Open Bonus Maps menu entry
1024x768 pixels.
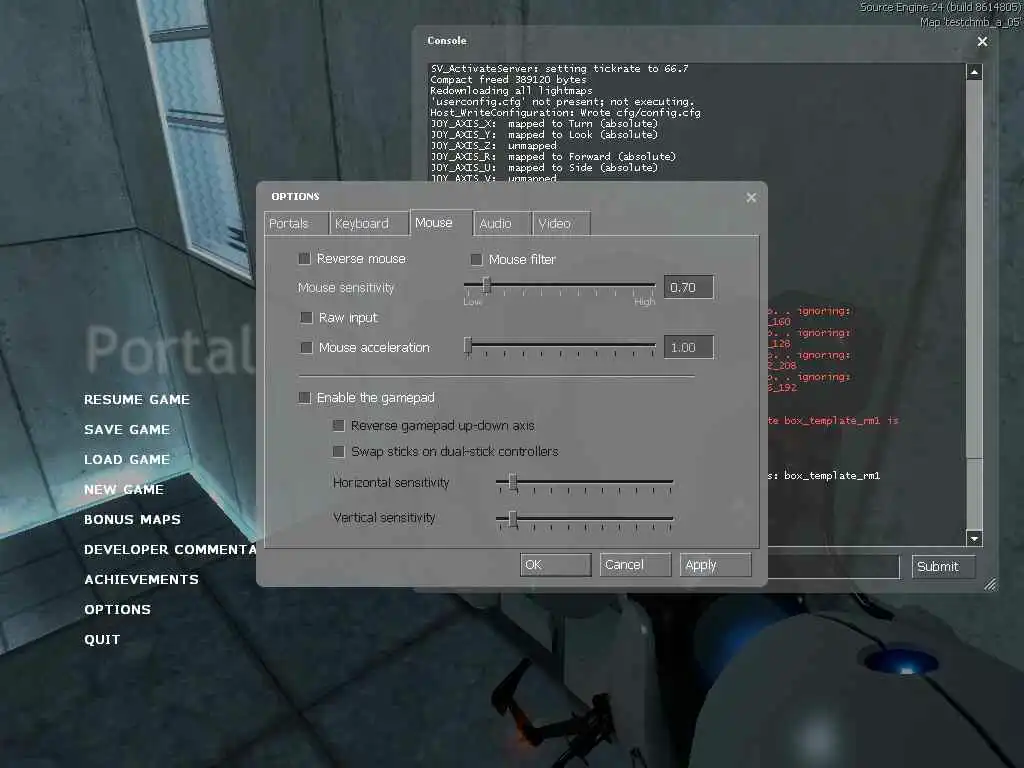pyautogui.click(x=133, y=520)
